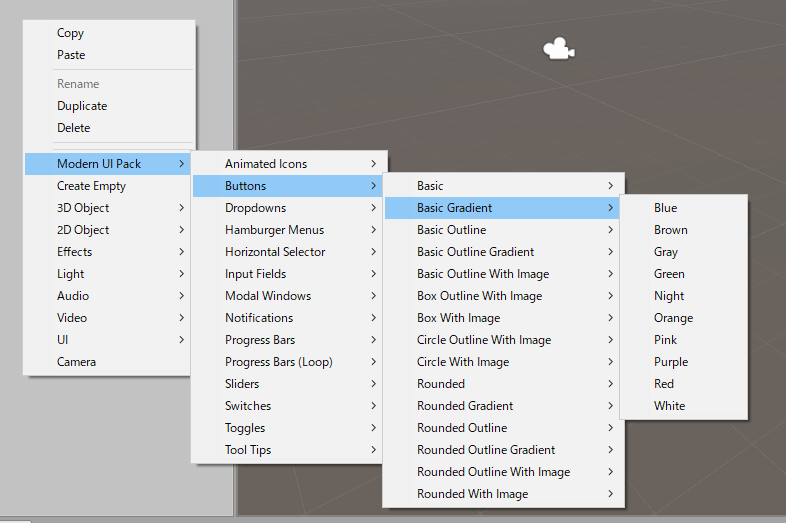Select the camera gizmo in scene view
The height and width of the screenshot is (523, 786).
pyautogui.click(x=559, y=49)
